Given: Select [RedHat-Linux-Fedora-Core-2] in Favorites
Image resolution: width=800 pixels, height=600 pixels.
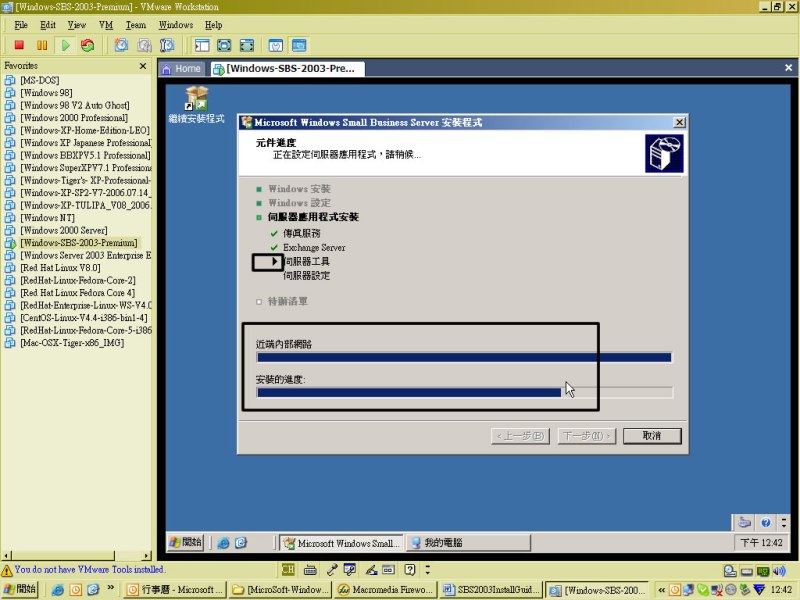Looking at the screenshot, I should coord(78,280).
